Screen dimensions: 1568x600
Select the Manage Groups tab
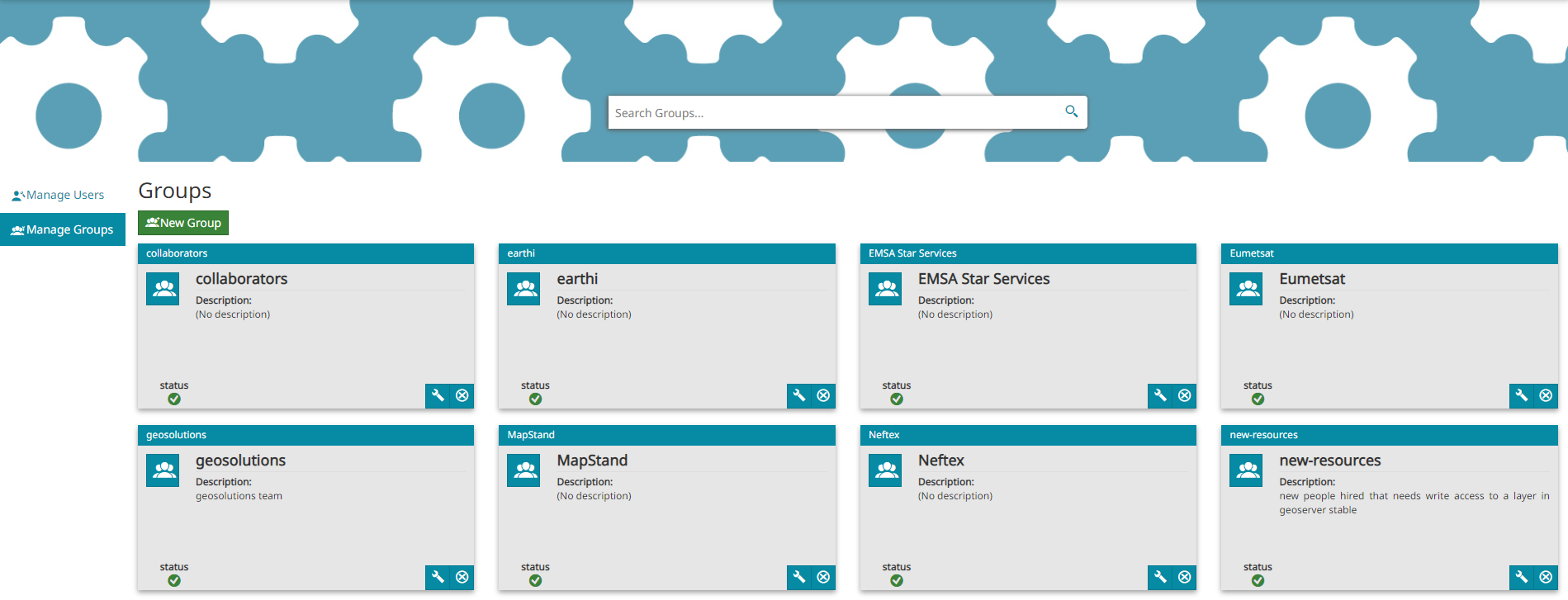click(63, 230)
